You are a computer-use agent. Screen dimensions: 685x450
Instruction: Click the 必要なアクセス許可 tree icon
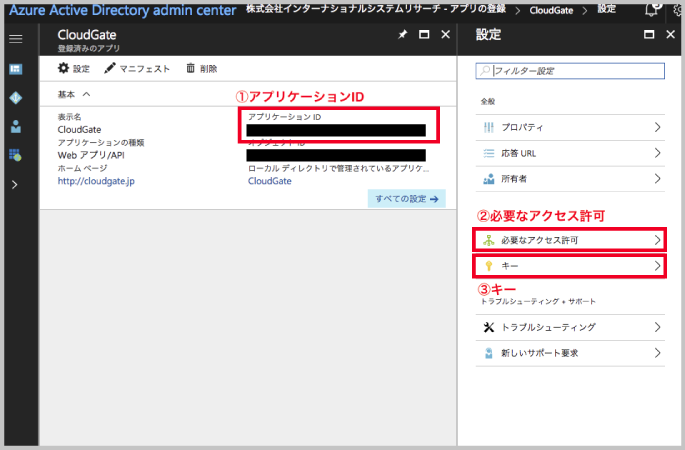click(x=489, y=240)
